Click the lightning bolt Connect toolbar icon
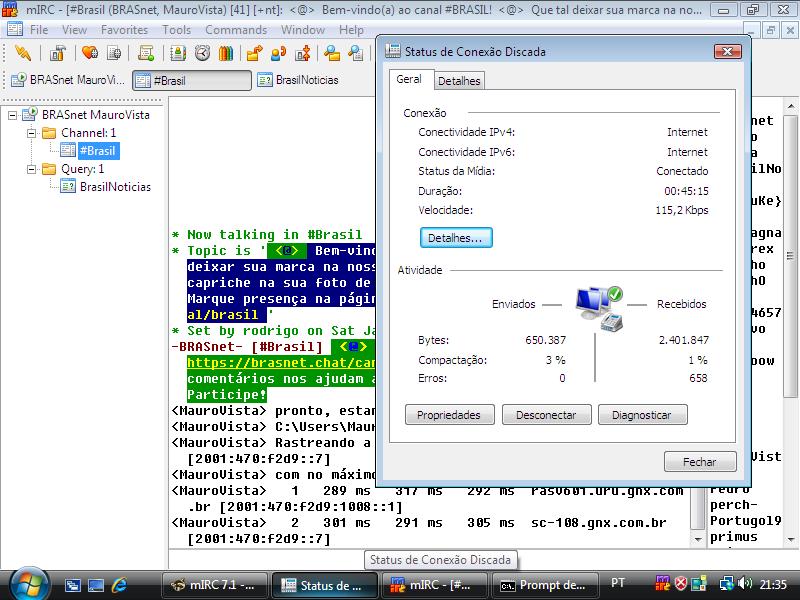The width and height of the screenshot is (800, 600). (x=22, y=53)
